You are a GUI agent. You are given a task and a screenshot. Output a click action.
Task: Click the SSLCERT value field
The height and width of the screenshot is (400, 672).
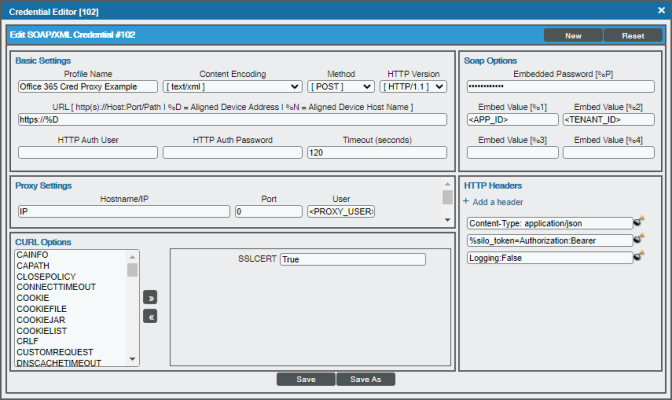click(x=353, y=259)
